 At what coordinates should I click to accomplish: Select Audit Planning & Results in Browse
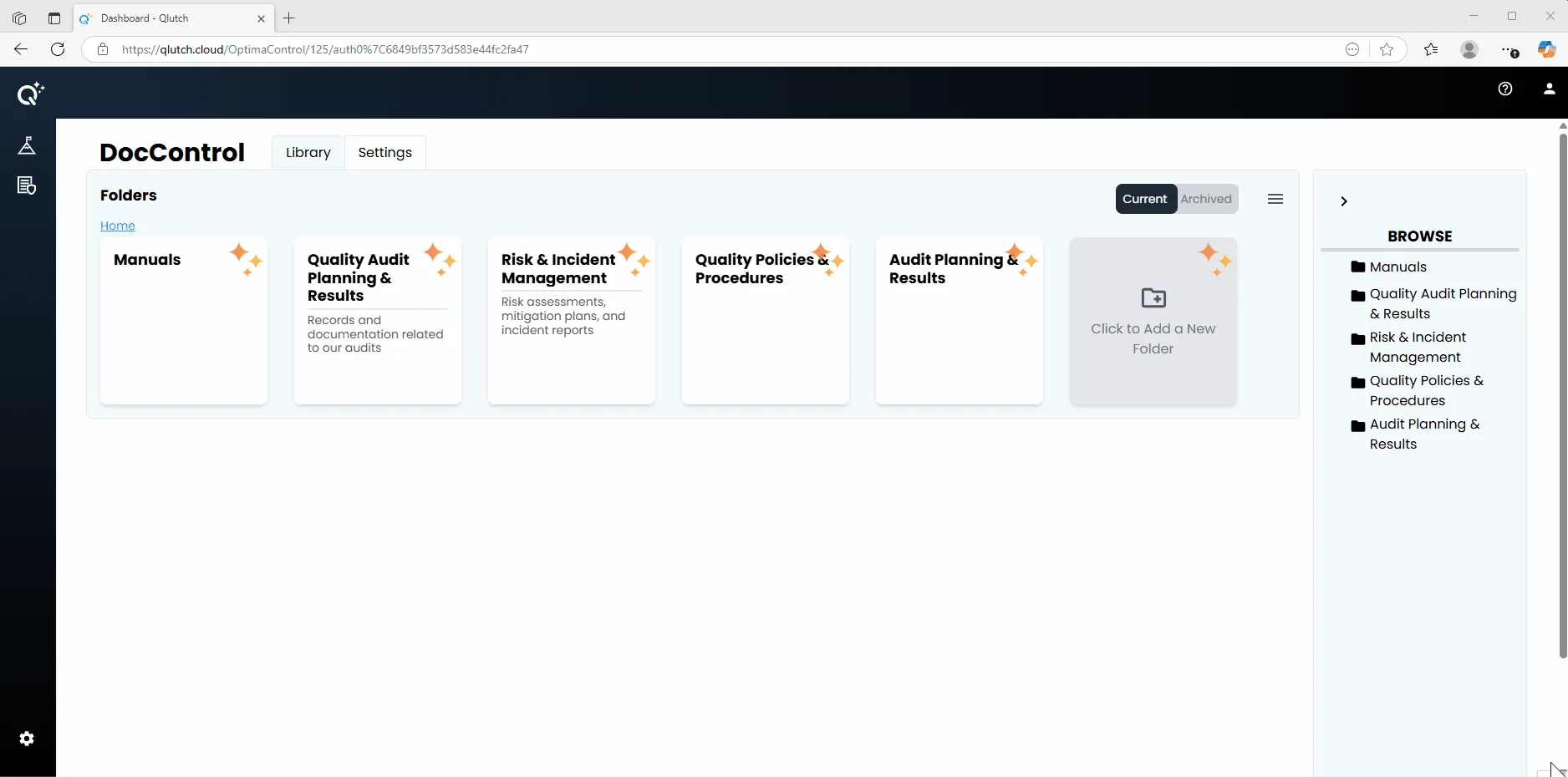coord(1425,434)
